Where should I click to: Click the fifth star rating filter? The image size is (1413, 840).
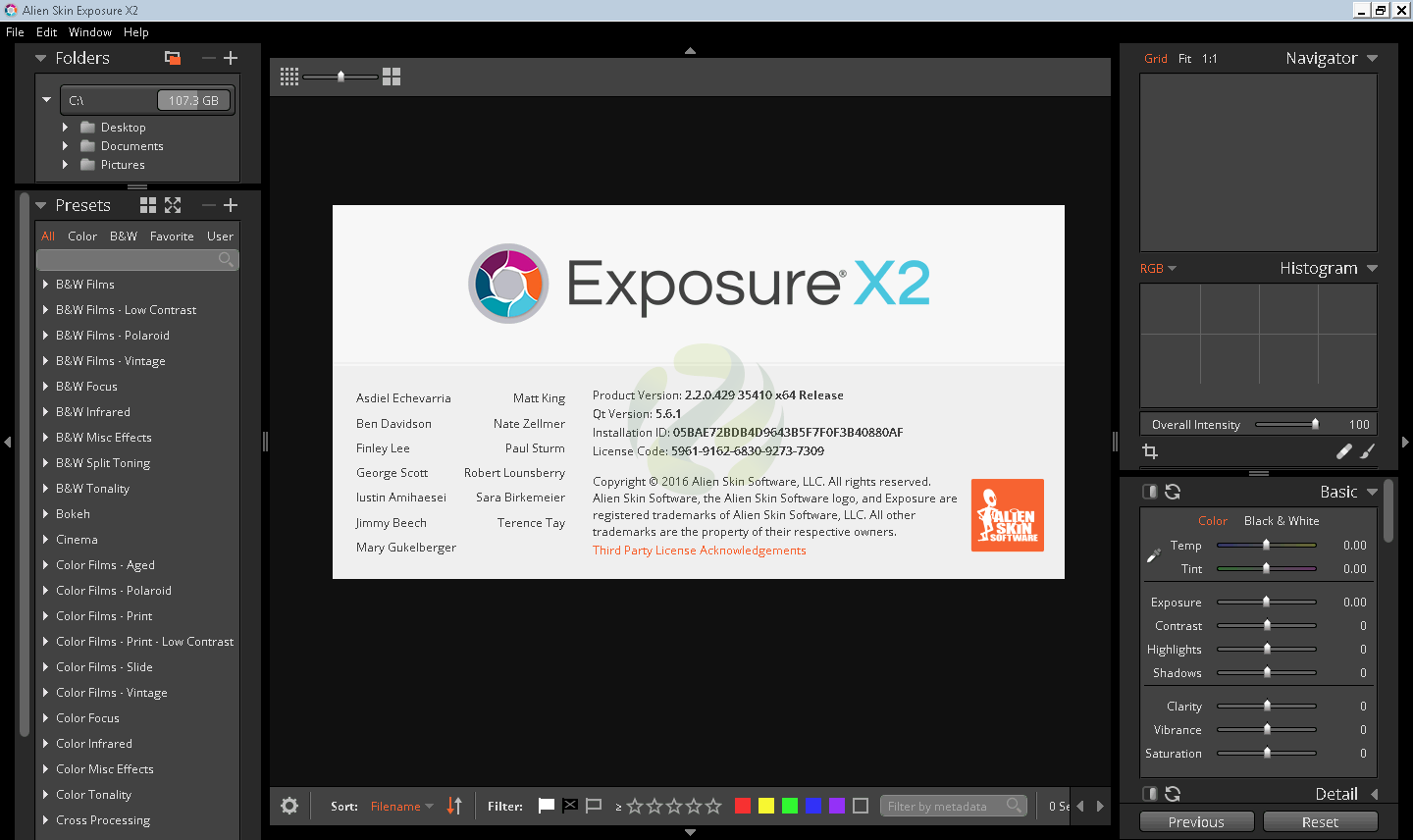[x=713, y=806]
